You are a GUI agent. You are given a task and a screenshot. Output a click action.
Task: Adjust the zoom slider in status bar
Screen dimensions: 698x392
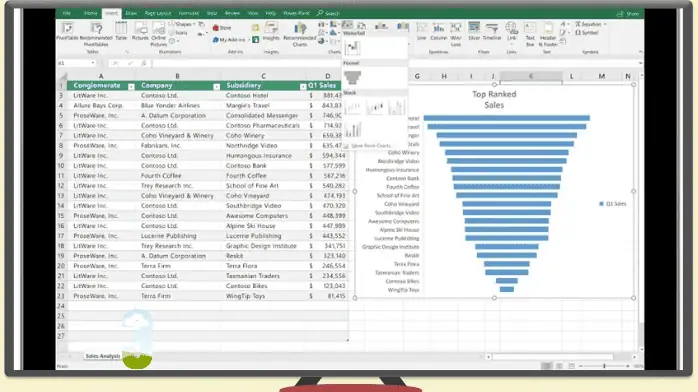pyautogui.click(x=604, y=366)
